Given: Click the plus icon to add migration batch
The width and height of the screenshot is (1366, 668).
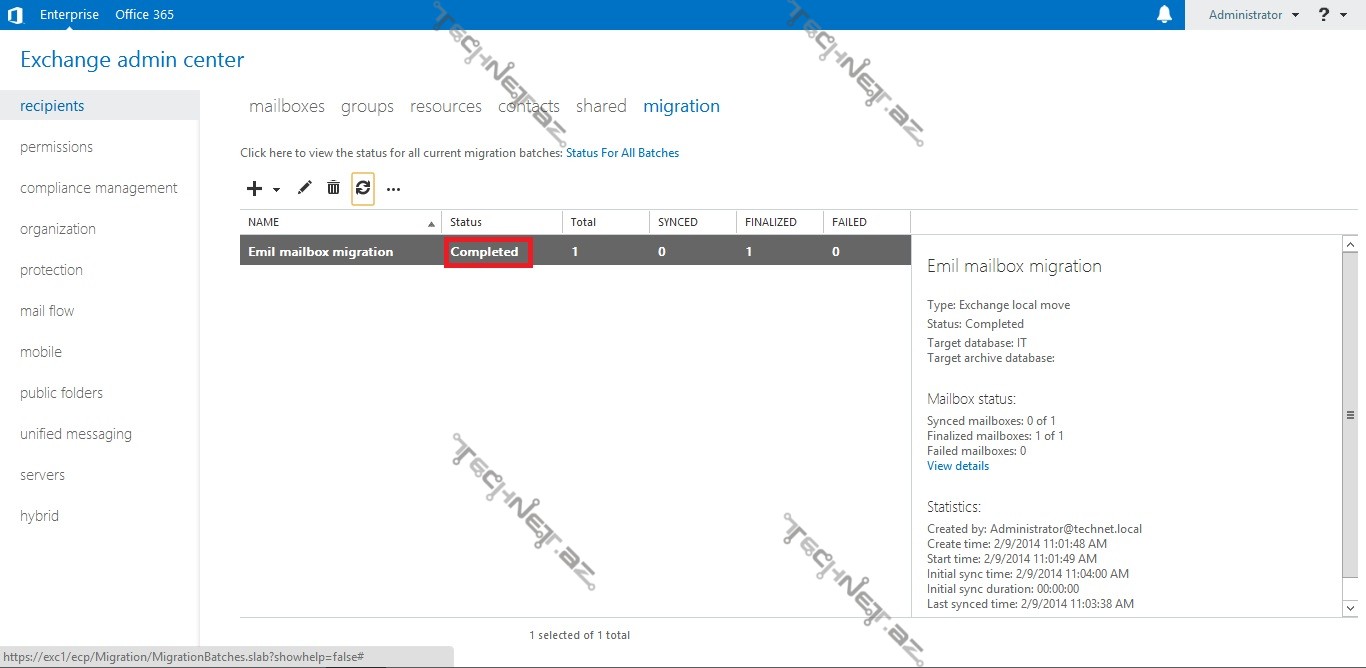Looking at the screenshot, I should [254, 188].
